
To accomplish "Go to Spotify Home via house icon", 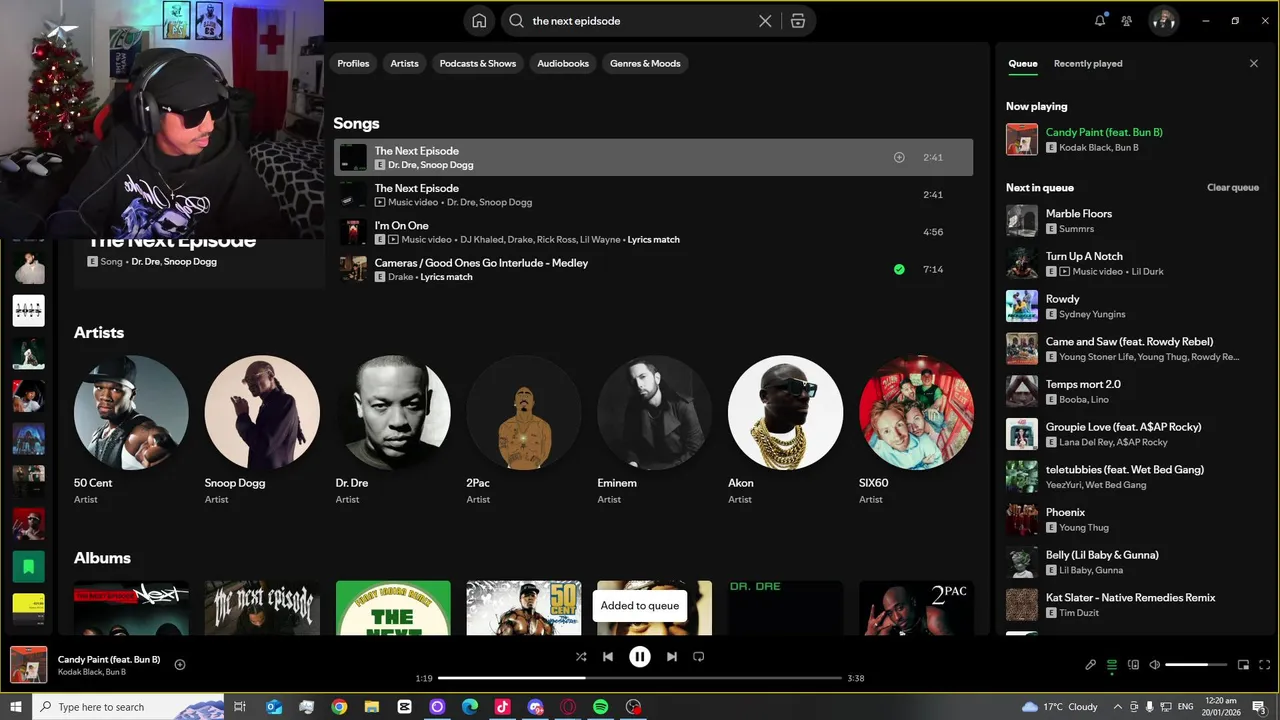I will coord(479,21).
